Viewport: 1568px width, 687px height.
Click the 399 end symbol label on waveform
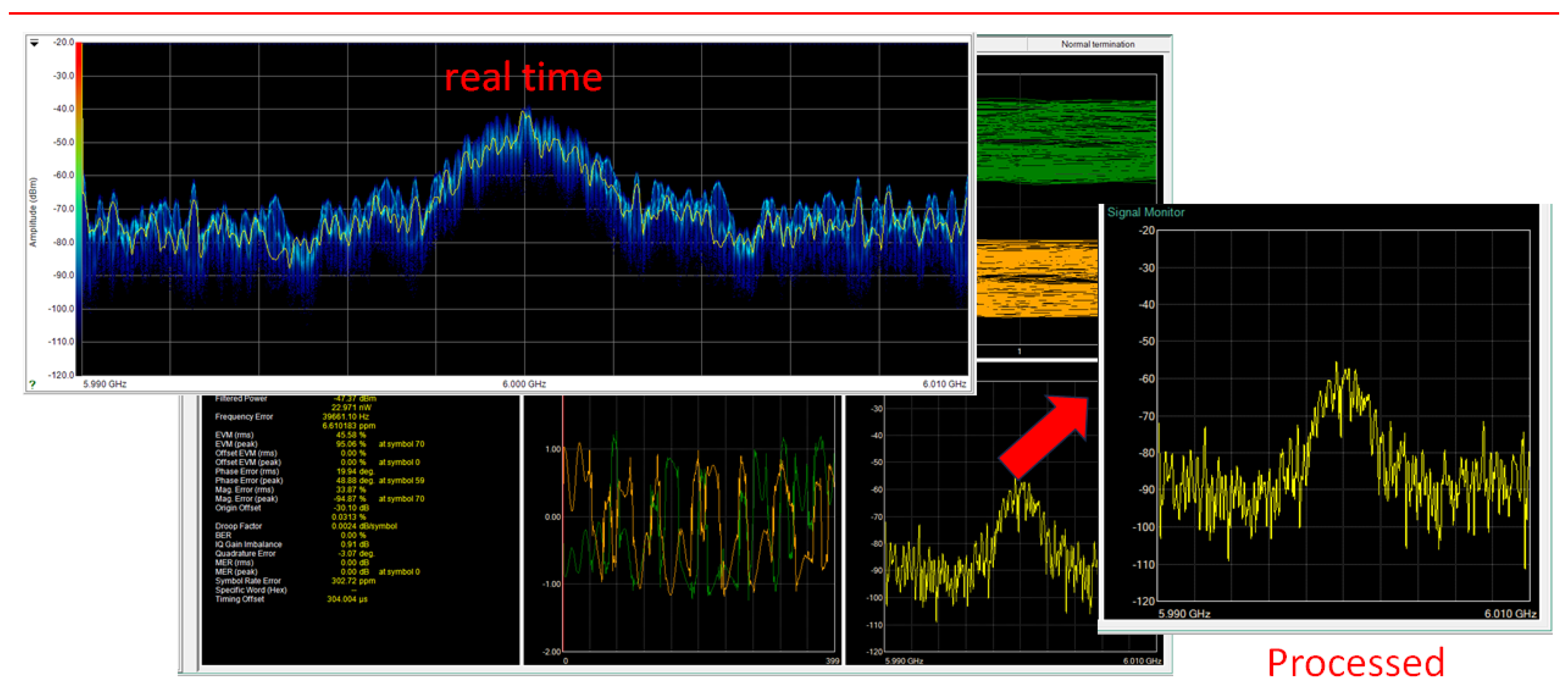pyautogui.click(x=832, y=661)
